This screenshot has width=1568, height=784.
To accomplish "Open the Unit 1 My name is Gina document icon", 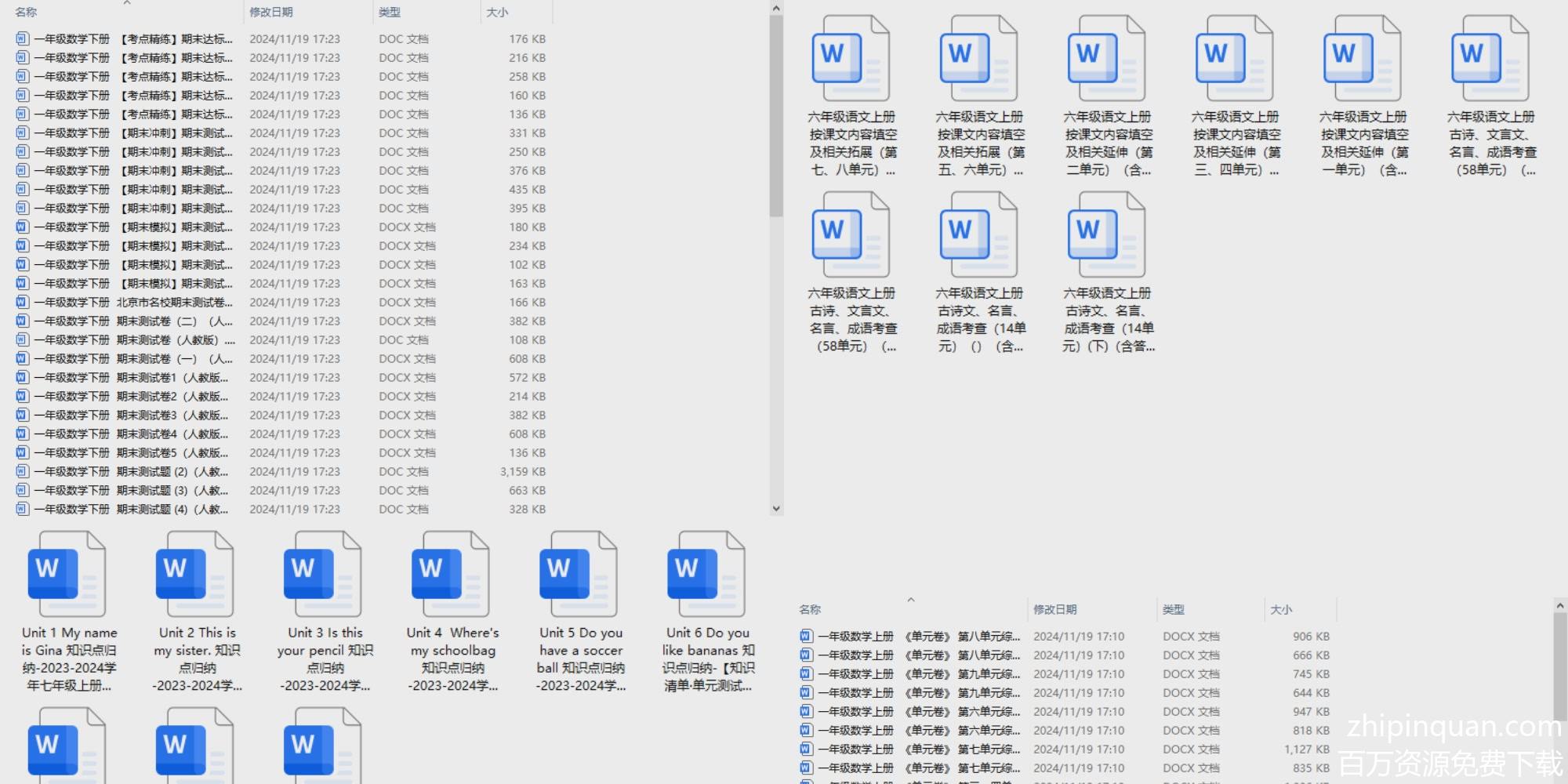I will [x=67, y=574].
